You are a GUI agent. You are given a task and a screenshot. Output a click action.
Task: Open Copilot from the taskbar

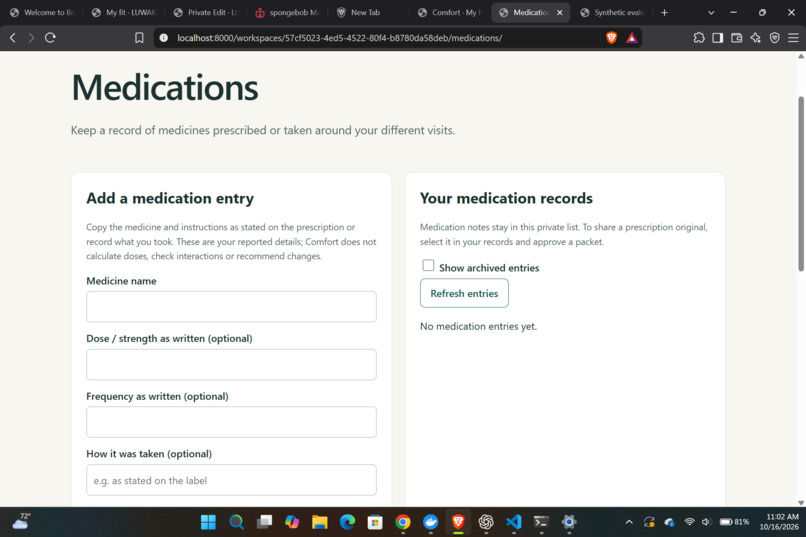click(292, 522)
